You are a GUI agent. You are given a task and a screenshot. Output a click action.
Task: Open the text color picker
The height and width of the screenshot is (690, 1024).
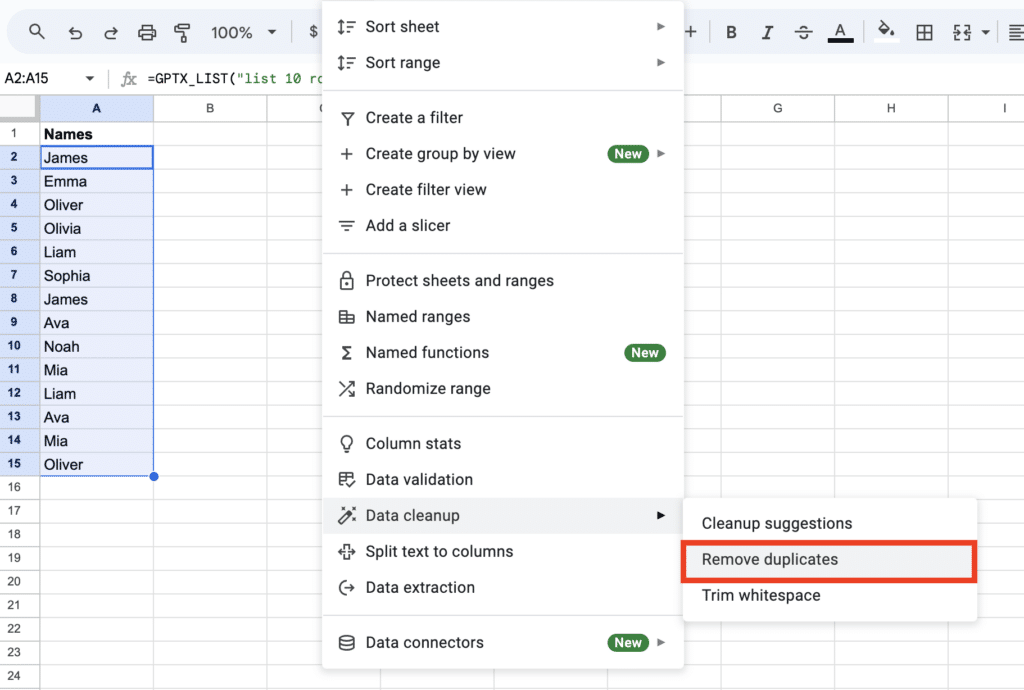click(841, 32)
